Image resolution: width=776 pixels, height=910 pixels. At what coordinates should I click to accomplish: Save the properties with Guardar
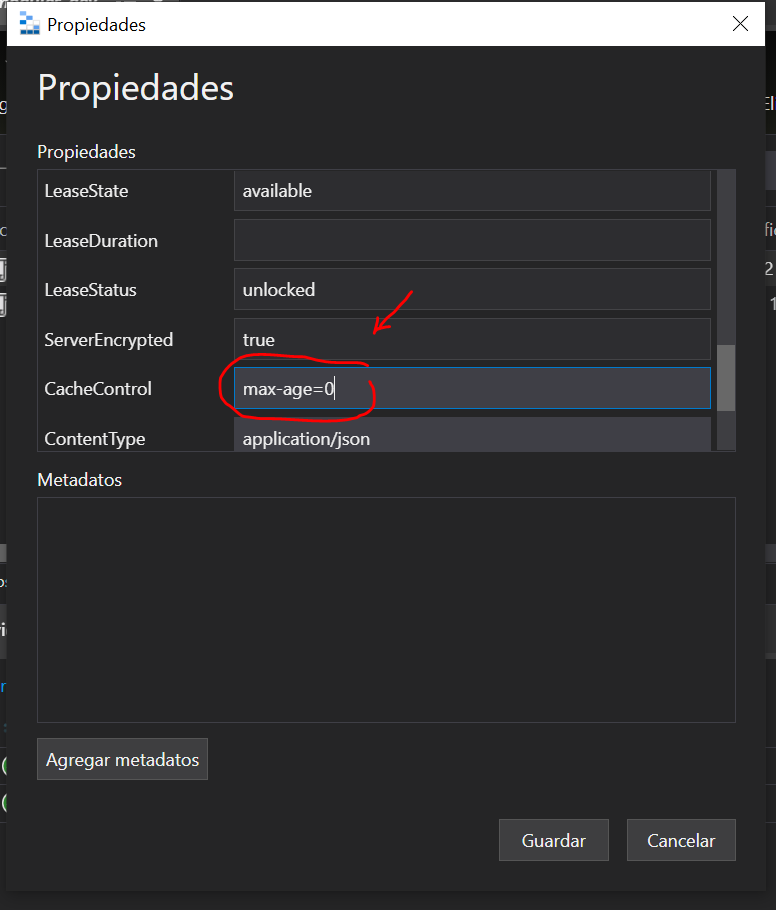(553, 840)
